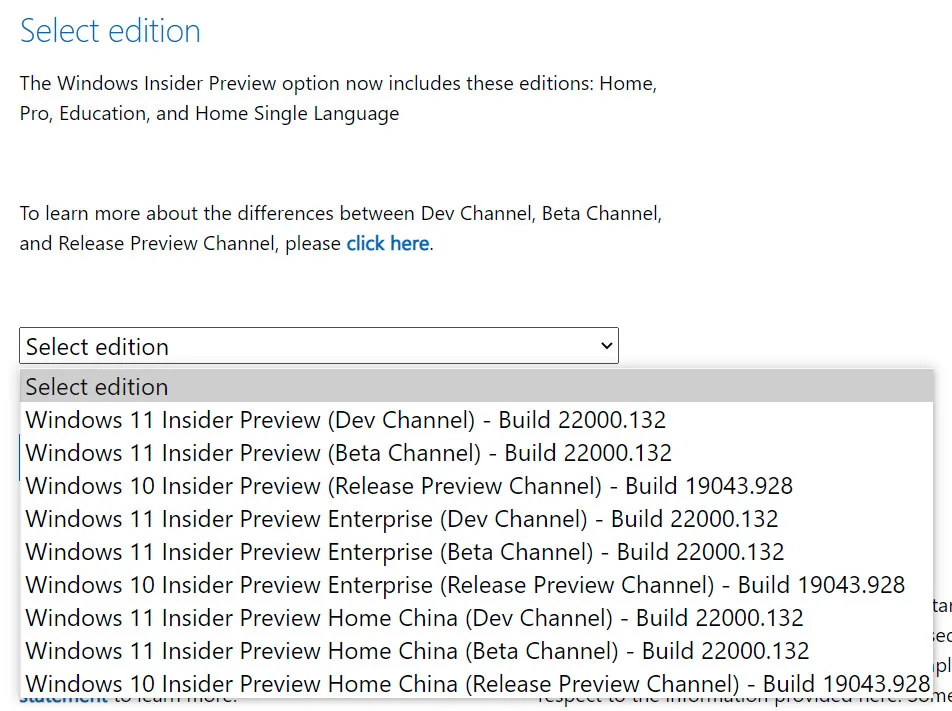Choose Windows 11 Home China (Dev Channel)
This screenshot has height=711, width=952.
(477, 617)
